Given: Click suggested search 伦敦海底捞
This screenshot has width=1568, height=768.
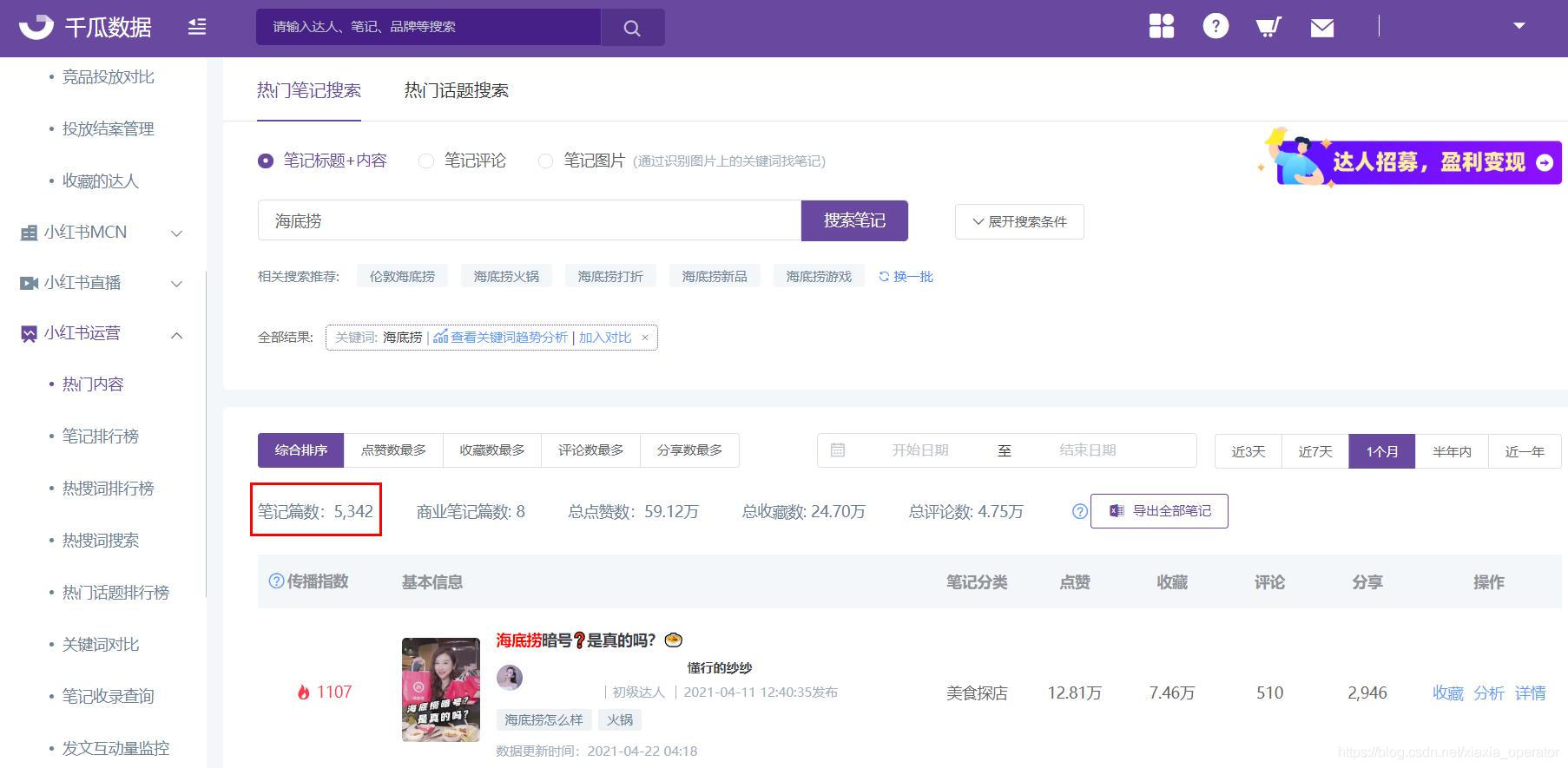Looking at the screenshot, I should pyautogui.click(x=402, y=277).
